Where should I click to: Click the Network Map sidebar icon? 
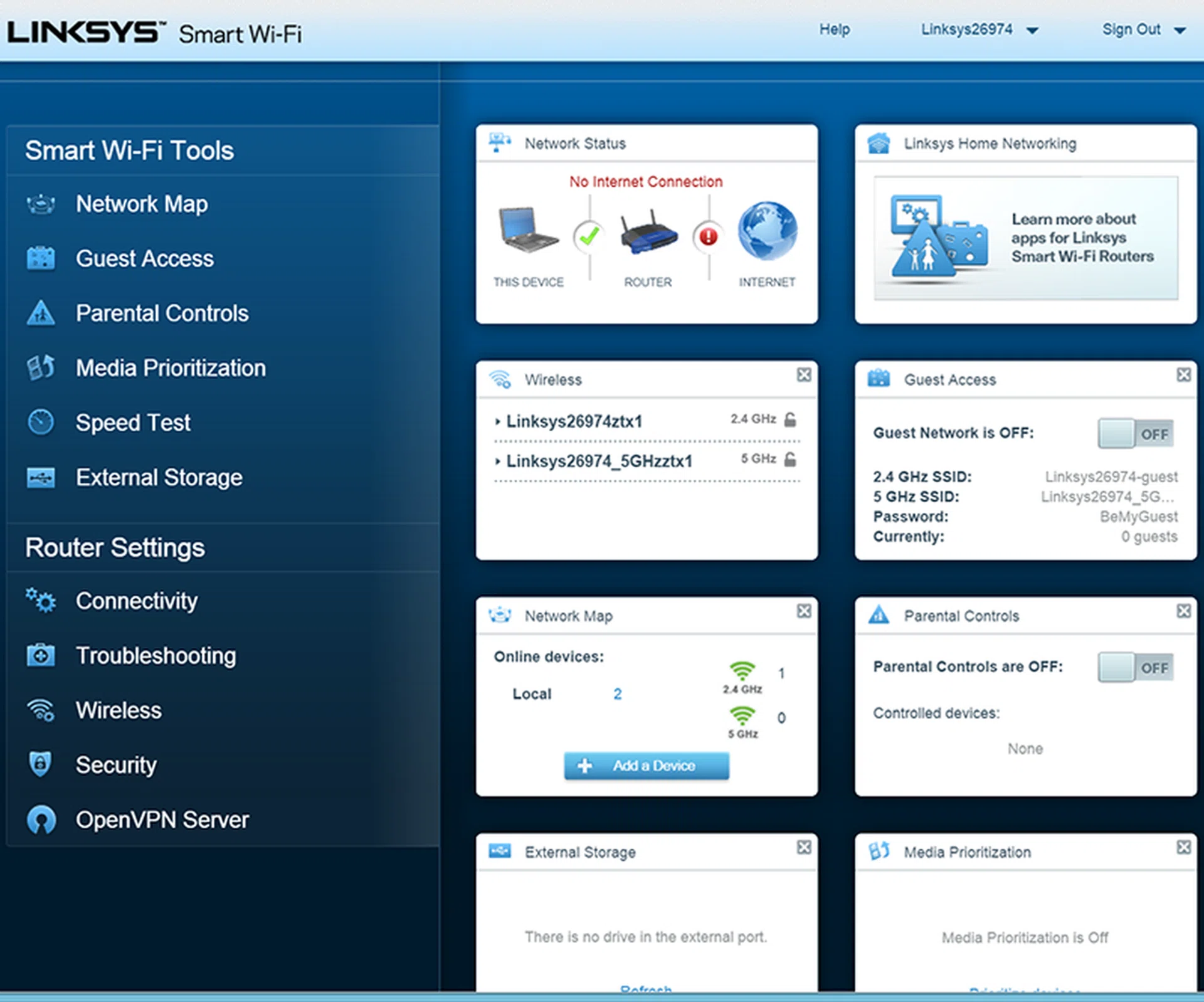point(41,204)
